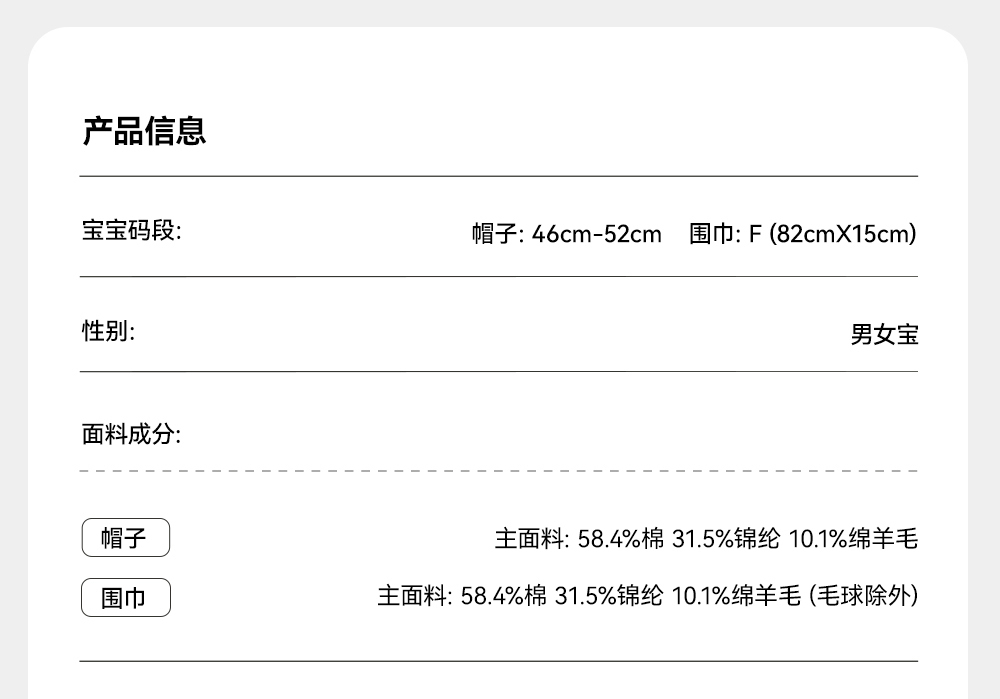Select 31.5%锦纶 in the scarf fabric row

608,597
